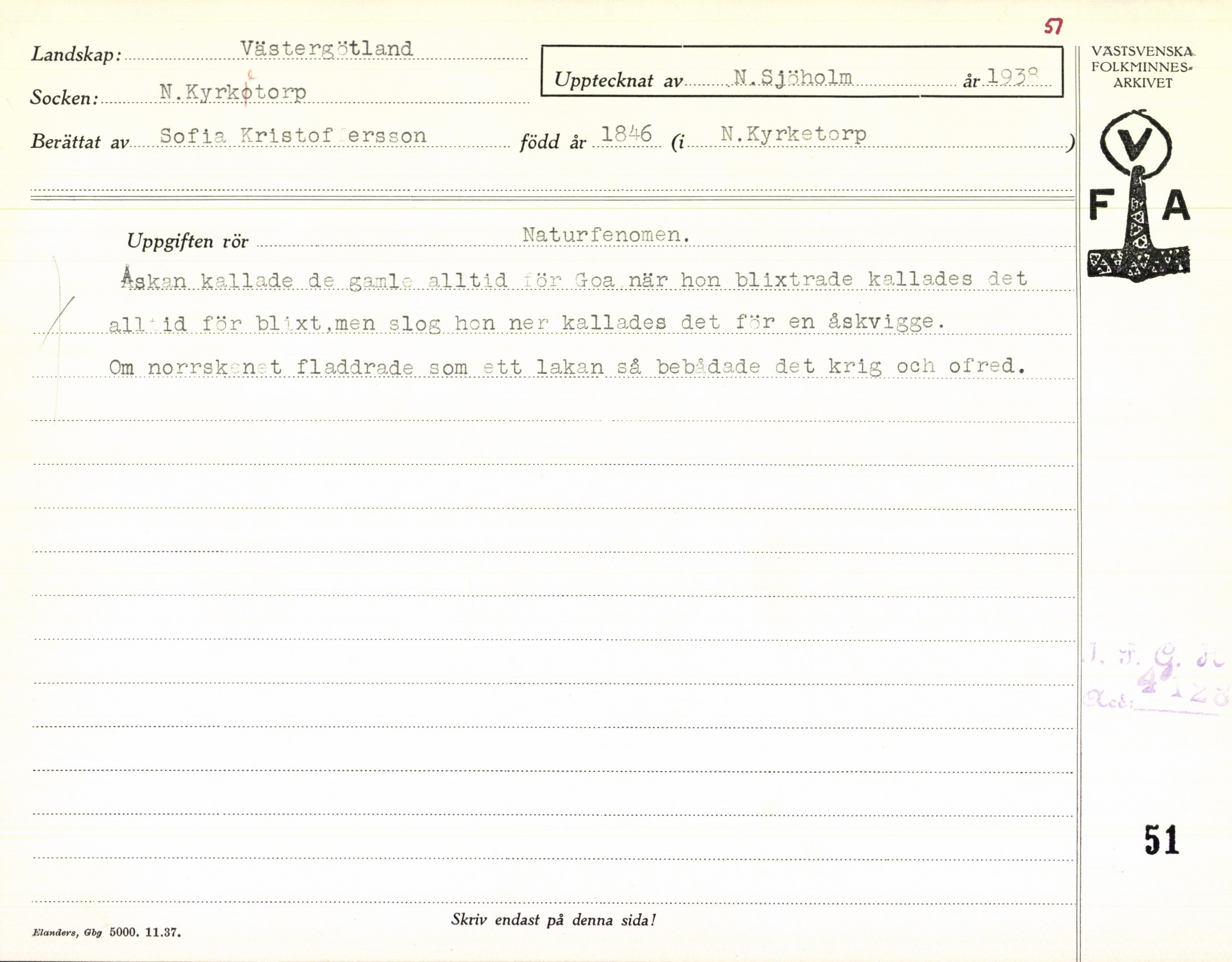Screen dimensions: 1232x962
Task: Click the Socken field value N.Kyrketorp
Action: (x=232, y=92)
